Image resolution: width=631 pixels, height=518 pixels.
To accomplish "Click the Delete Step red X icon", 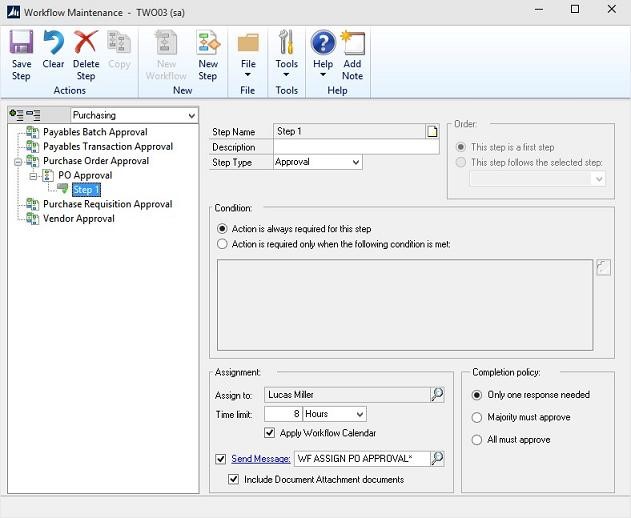I will tap(86, 42).
